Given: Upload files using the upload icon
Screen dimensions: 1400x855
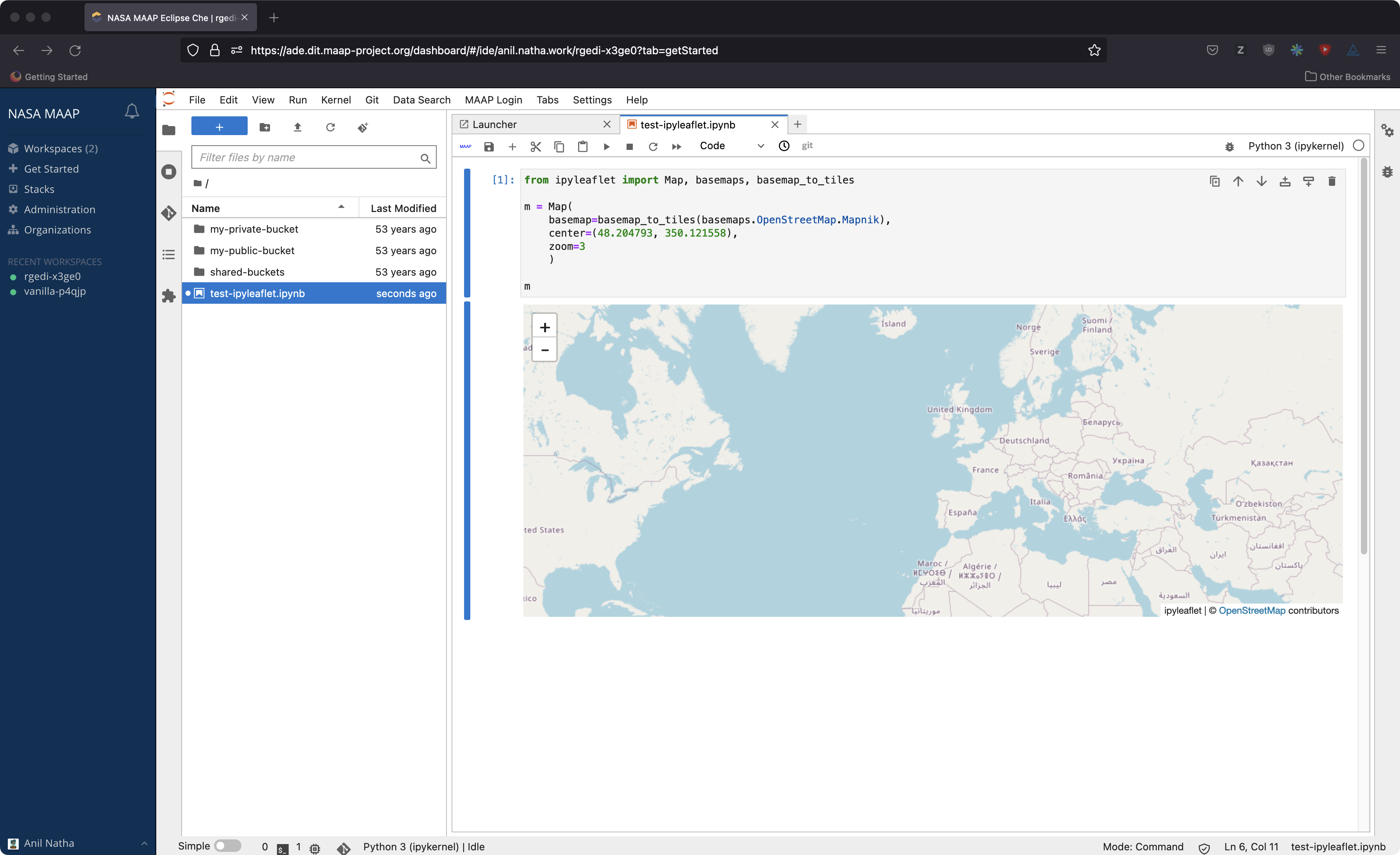Looking at the screenshot, I should (x=297, y=127).
